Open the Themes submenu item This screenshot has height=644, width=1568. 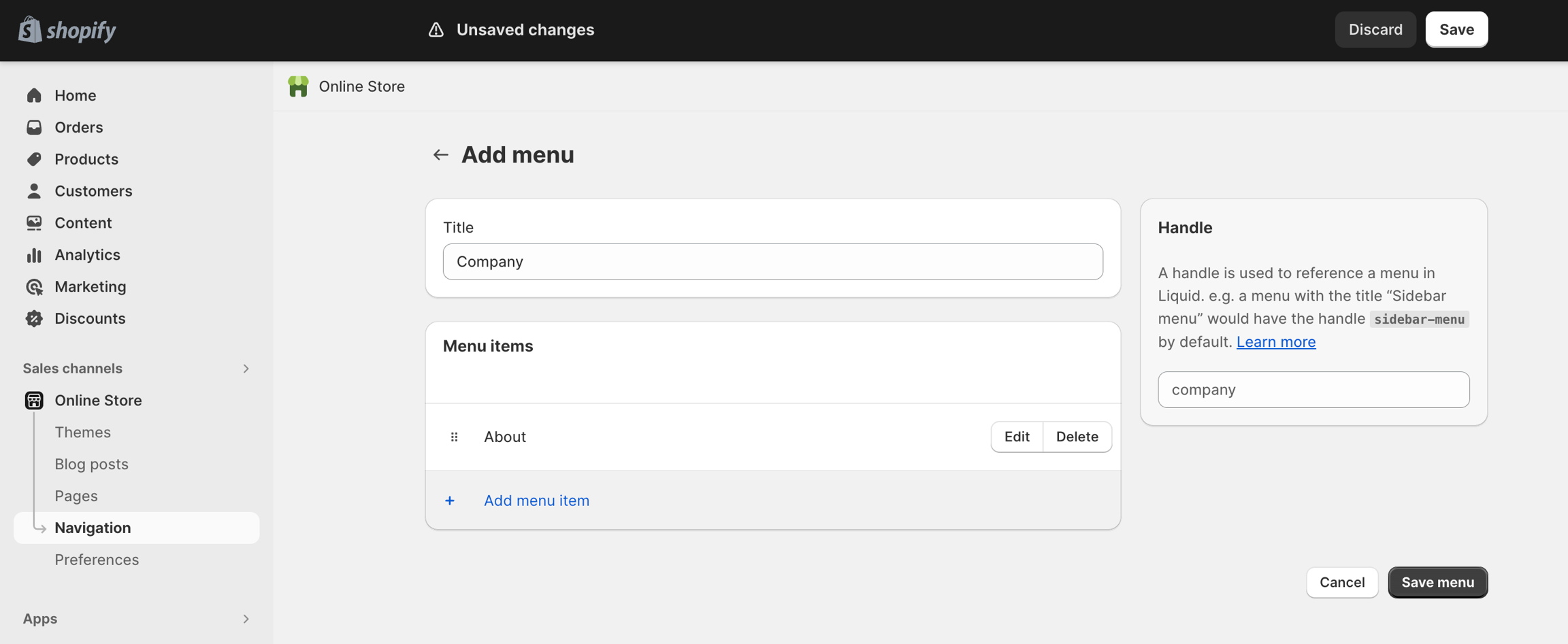(x=82, y=433)
